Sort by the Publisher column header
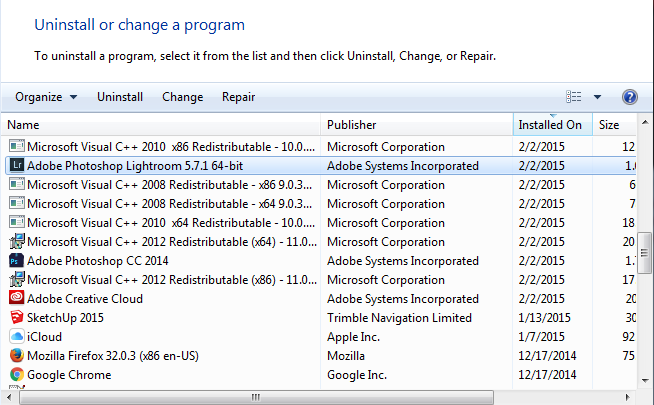The height and width of the screenshot is (405, 654). pyautogui.click(x=417, y=125)
